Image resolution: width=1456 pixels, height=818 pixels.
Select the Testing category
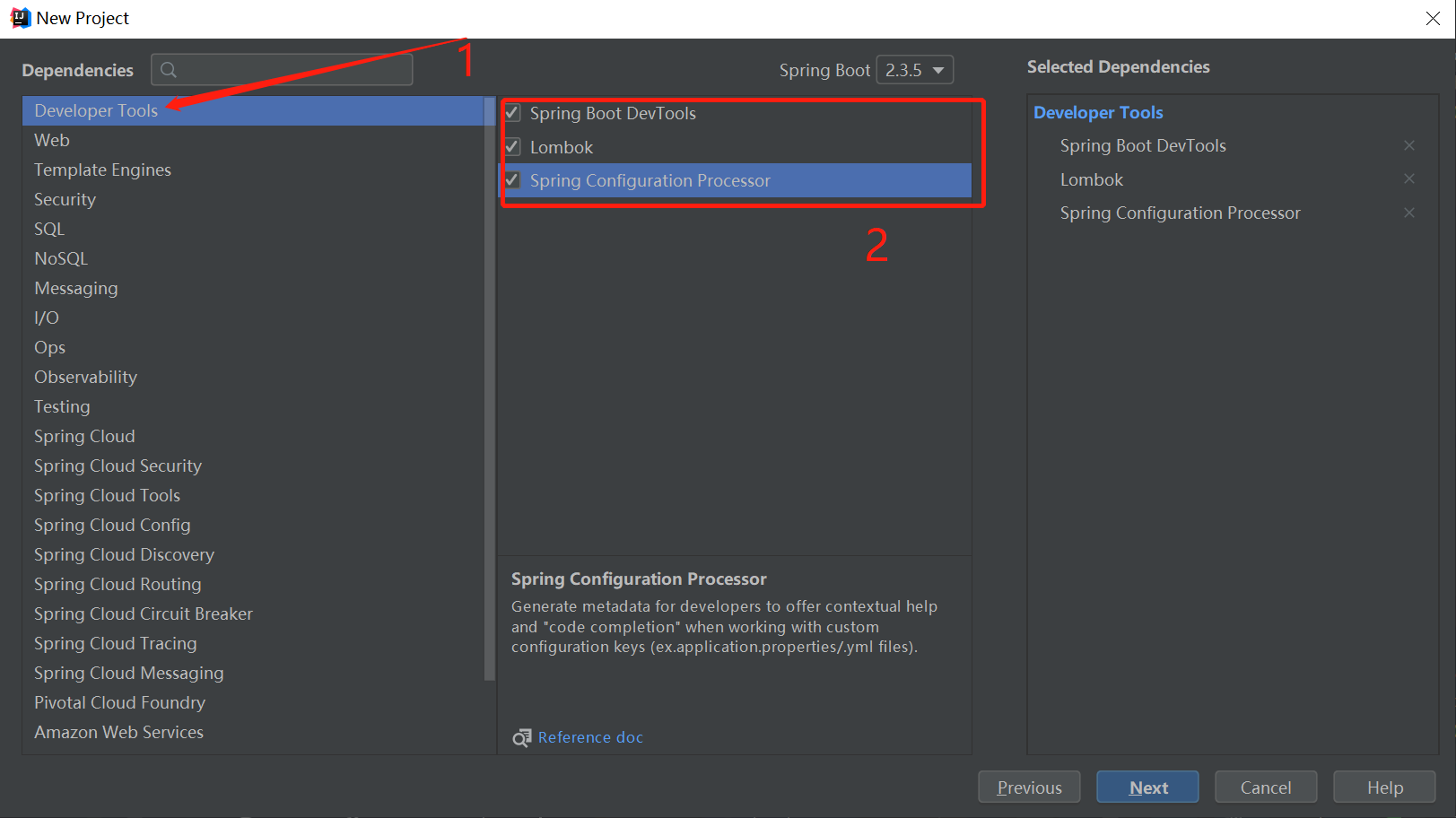pos(253,406)
